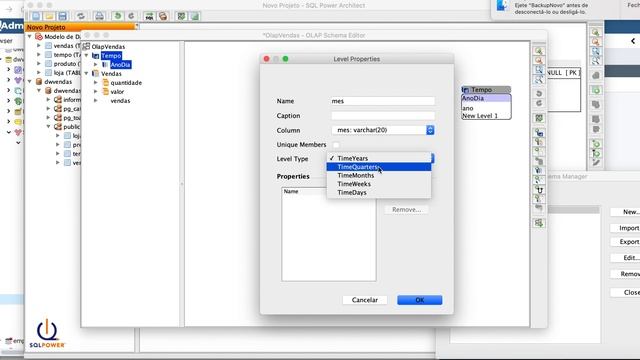Click the Remove... button beside Properties list
Viewport: 640px width, 360px height.
406,209
